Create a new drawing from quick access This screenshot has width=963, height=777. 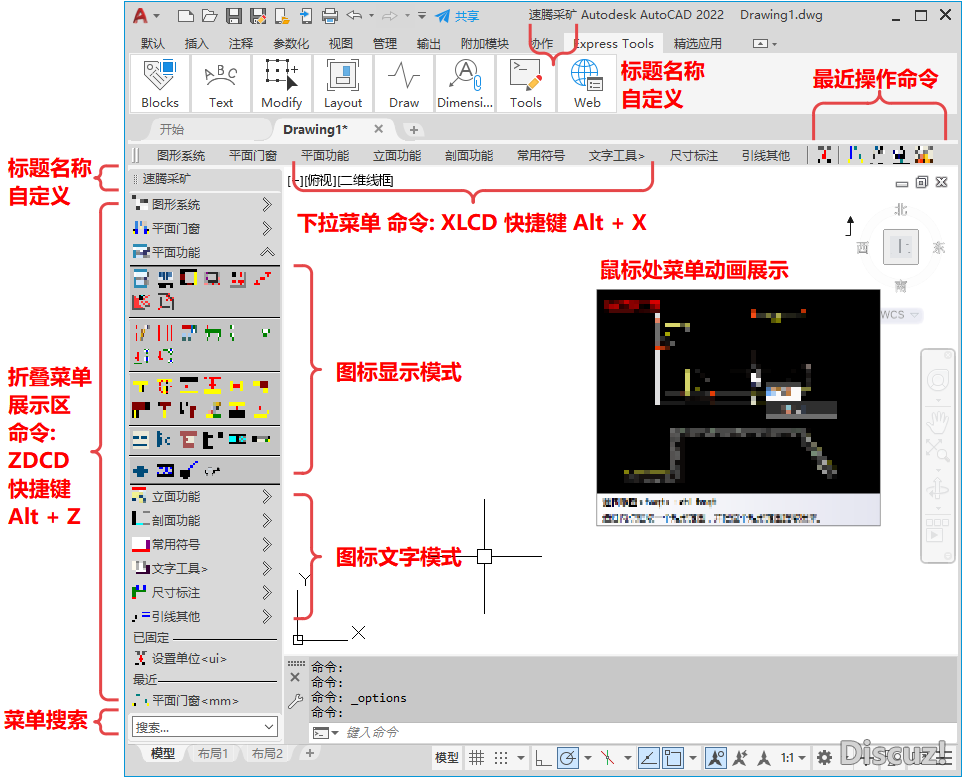tap(185, 16)
